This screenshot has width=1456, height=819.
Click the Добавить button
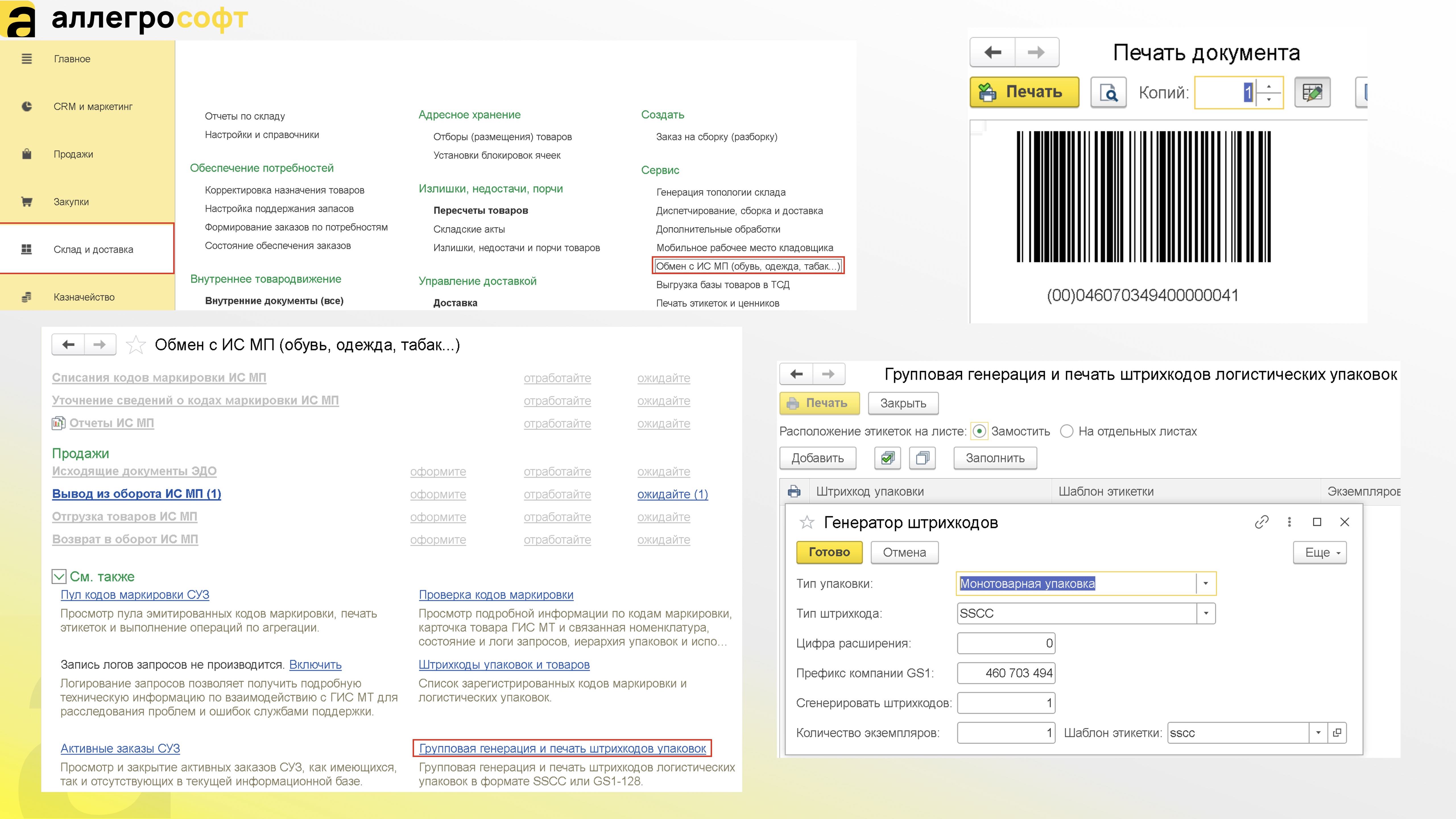pyautogui.click(x=817, y=458)
